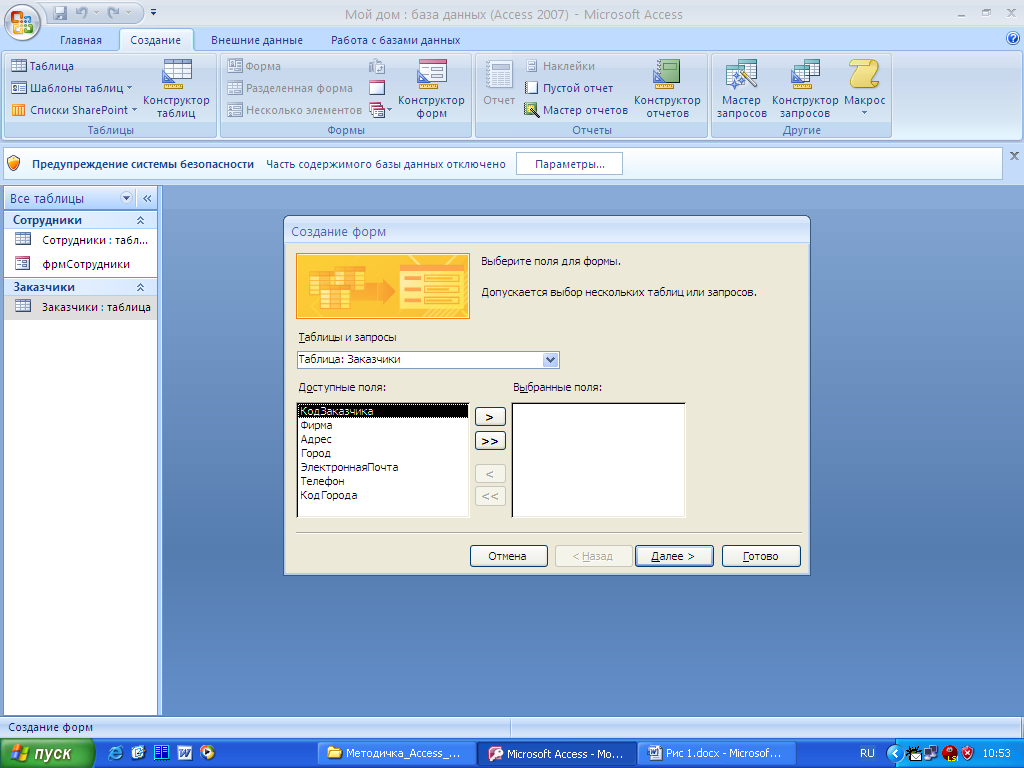Select Адрес field in list
Image resolution: width=1024 pixels, height=768 pixels.
[383, 439]
